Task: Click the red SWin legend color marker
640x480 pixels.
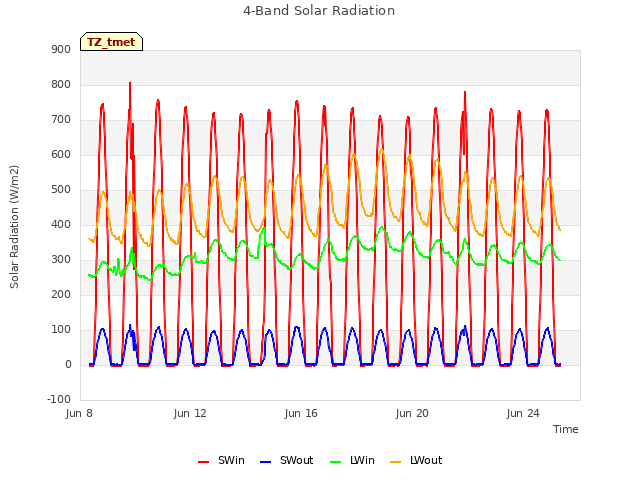Action: (x=203, y=462)
